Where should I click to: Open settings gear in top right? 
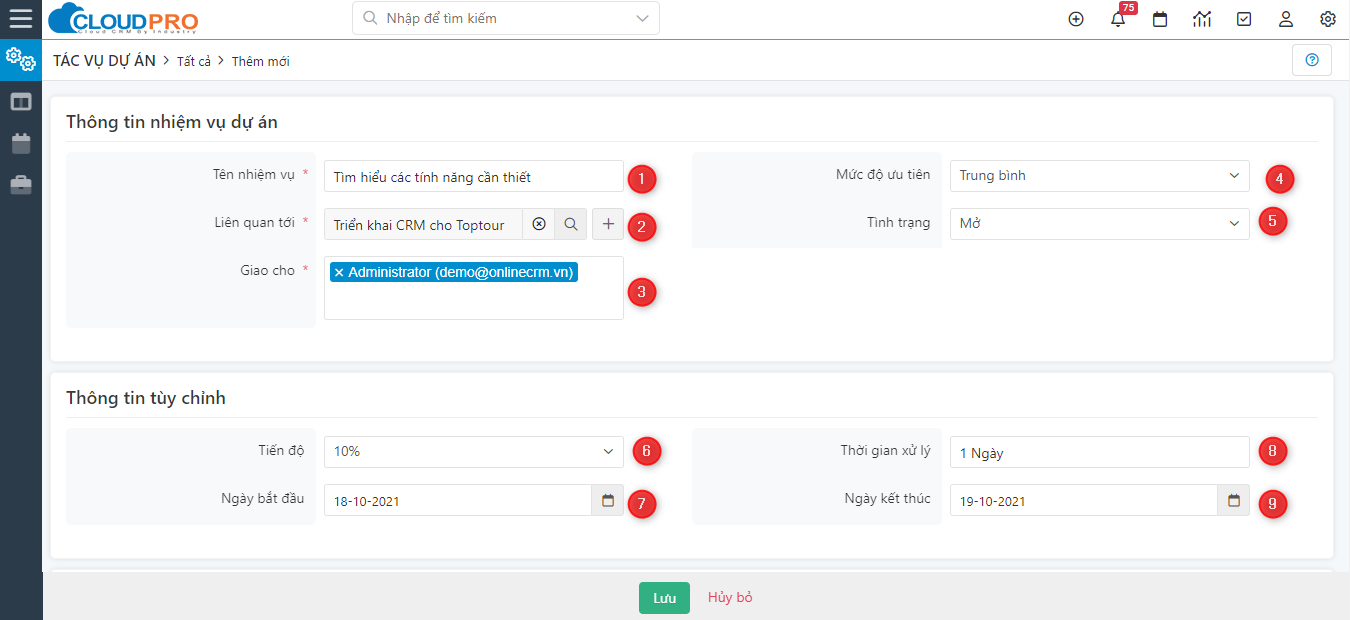coord(1328,19)
